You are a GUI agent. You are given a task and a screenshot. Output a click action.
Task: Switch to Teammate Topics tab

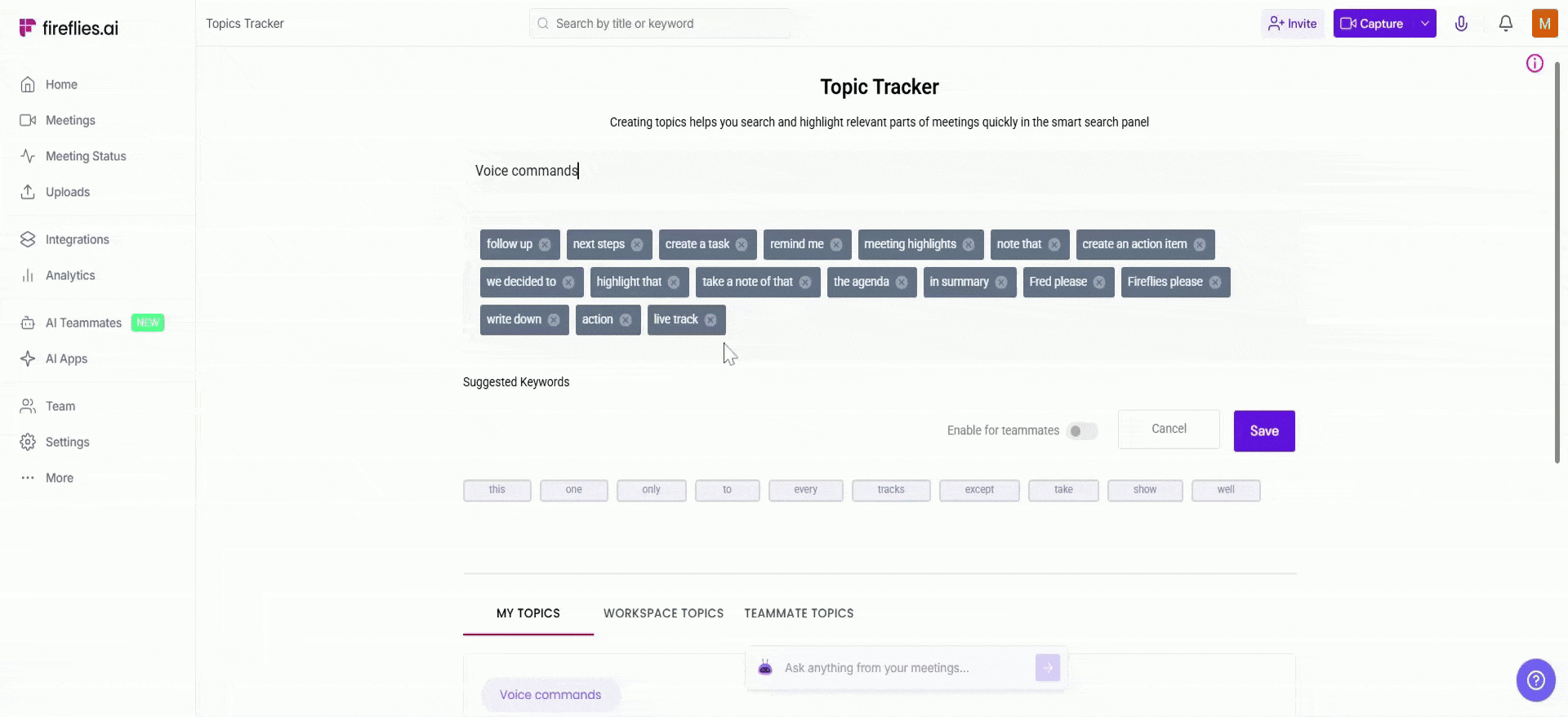(799, 613)
